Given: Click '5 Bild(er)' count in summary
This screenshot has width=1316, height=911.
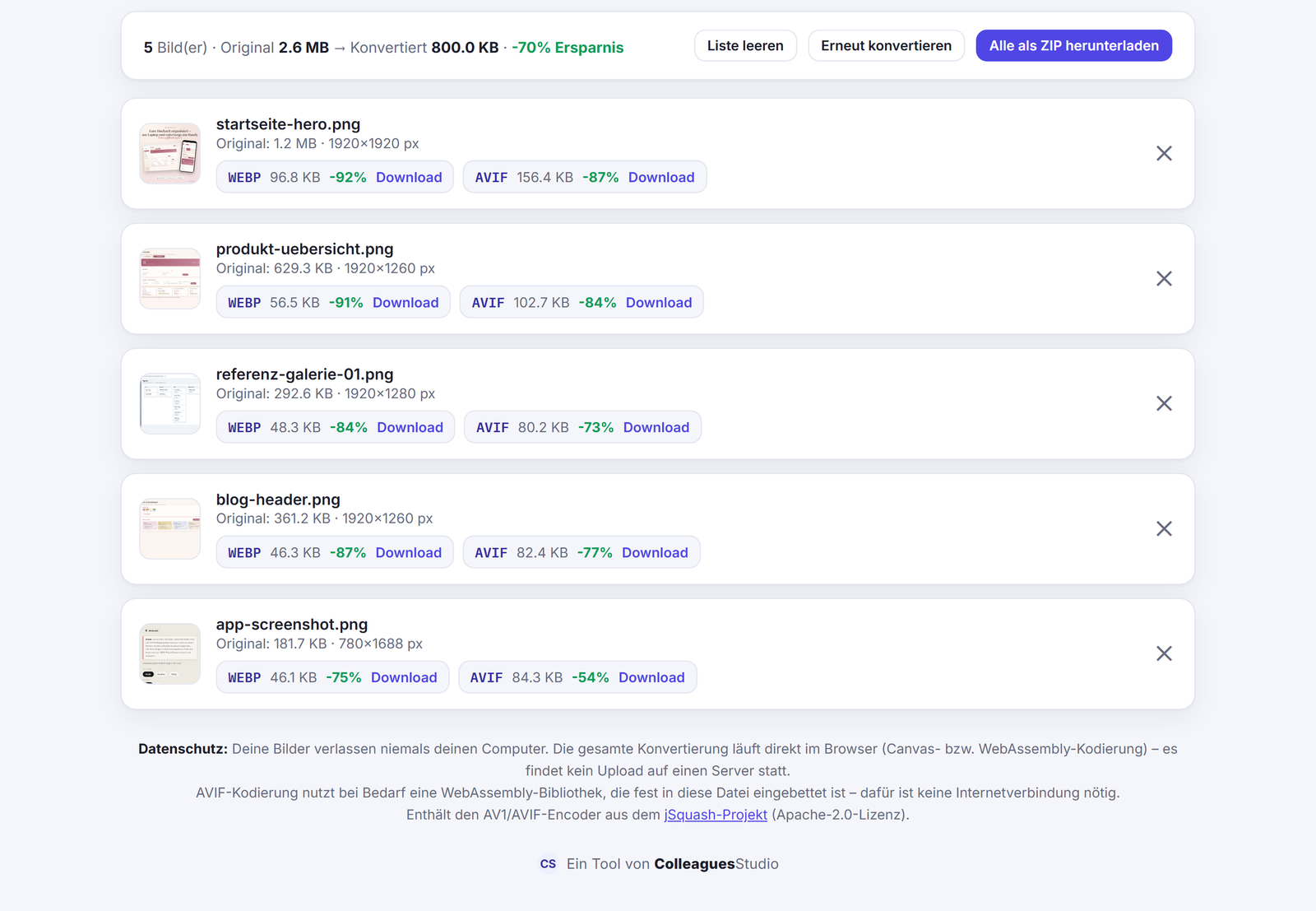Looking at the screenshot, I should tap(175, 48).
